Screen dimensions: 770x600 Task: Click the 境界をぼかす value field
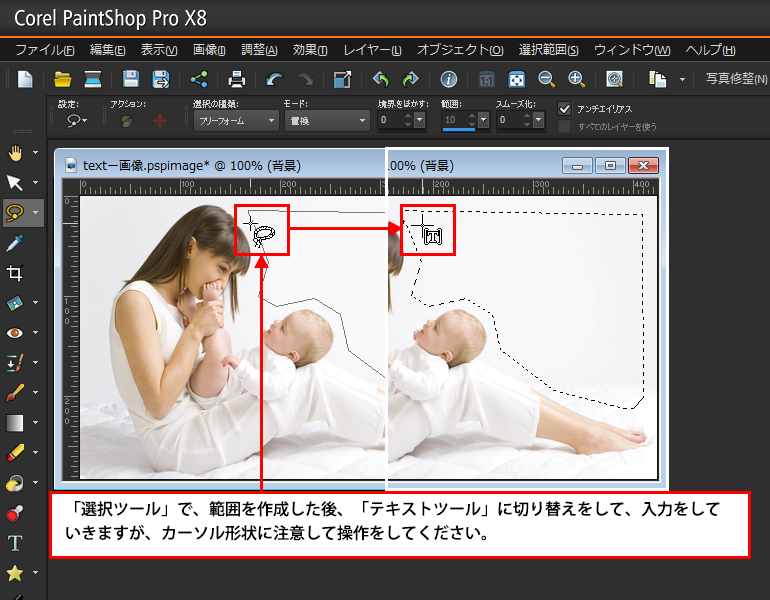click(x=390, y=120)
